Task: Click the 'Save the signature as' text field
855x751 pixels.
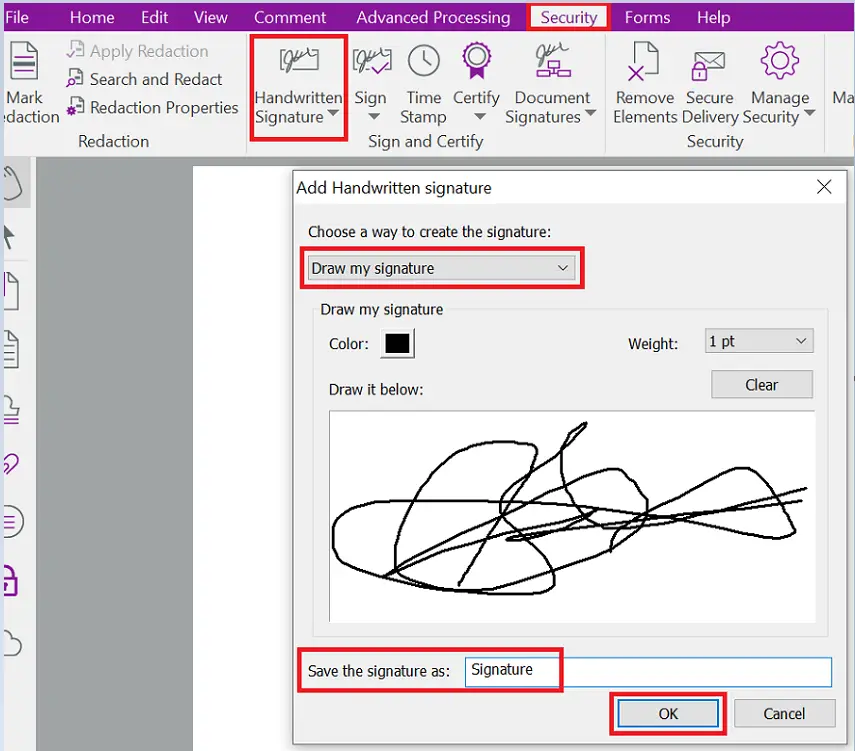Action: coord(648,672)
